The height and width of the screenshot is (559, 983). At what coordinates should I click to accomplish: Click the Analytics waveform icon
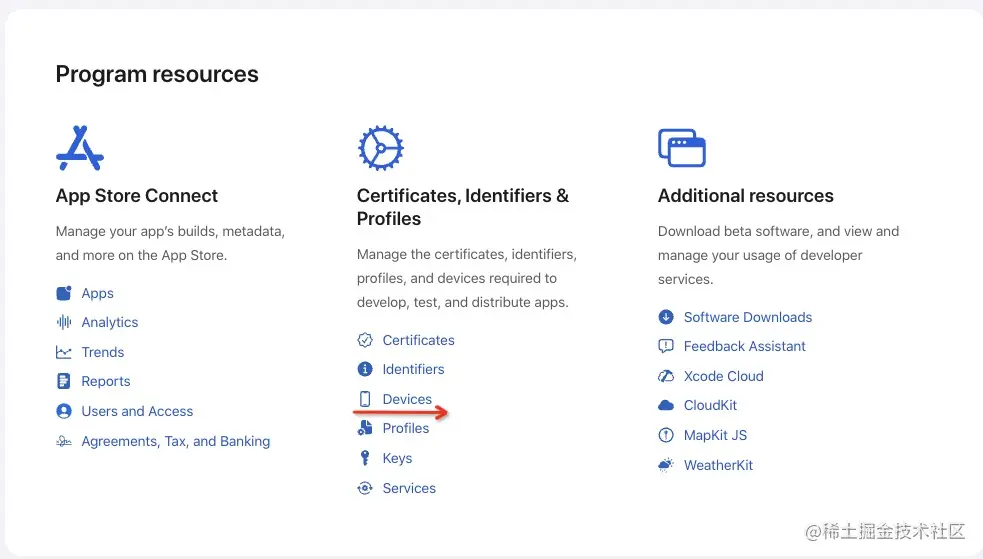(x=64, y=322)
